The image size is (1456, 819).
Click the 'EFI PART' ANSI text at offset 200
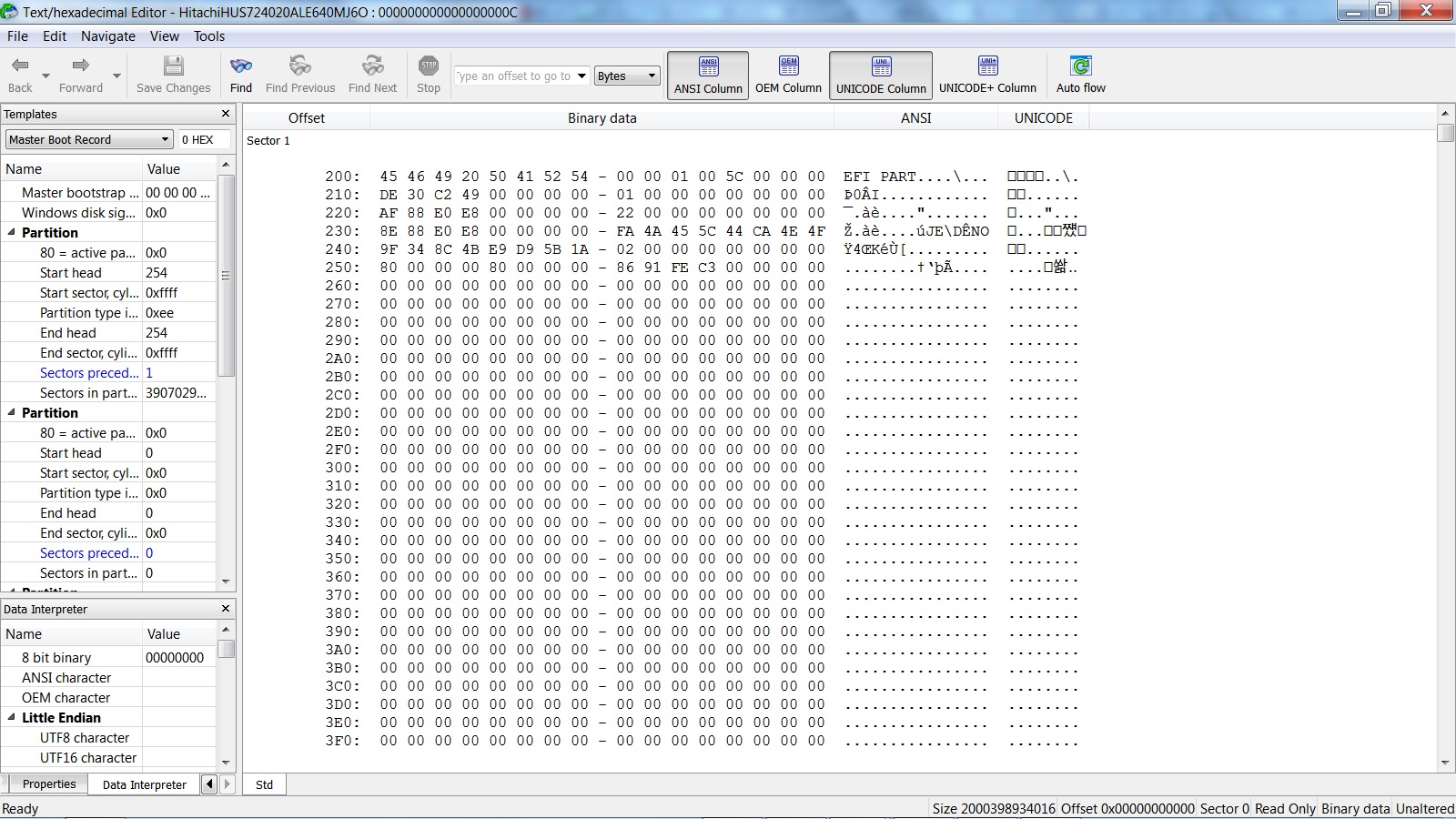[x=879, y=177]
